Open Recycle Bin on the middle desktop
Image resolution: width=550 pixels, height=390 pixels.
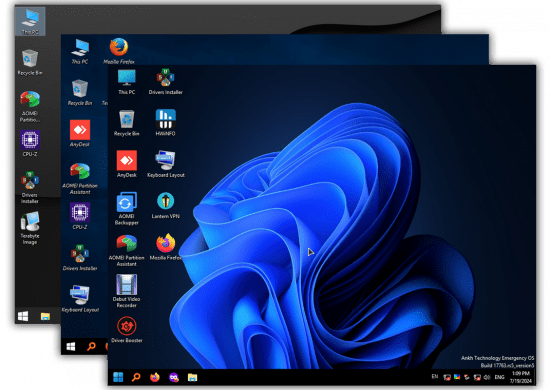point(80,93)
